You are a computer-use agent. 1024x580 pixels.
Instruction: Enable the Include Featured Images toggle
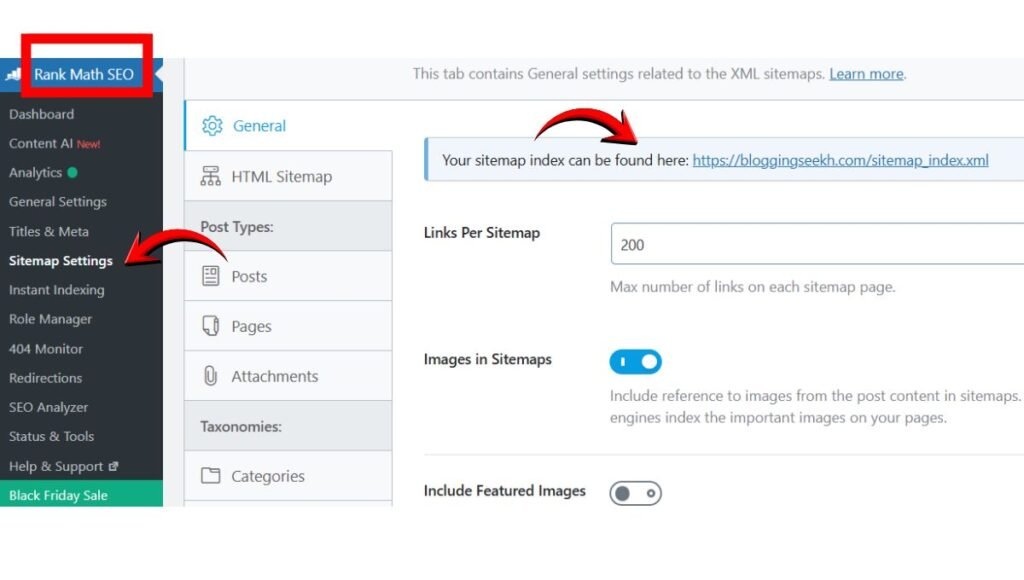click(636, 493)
